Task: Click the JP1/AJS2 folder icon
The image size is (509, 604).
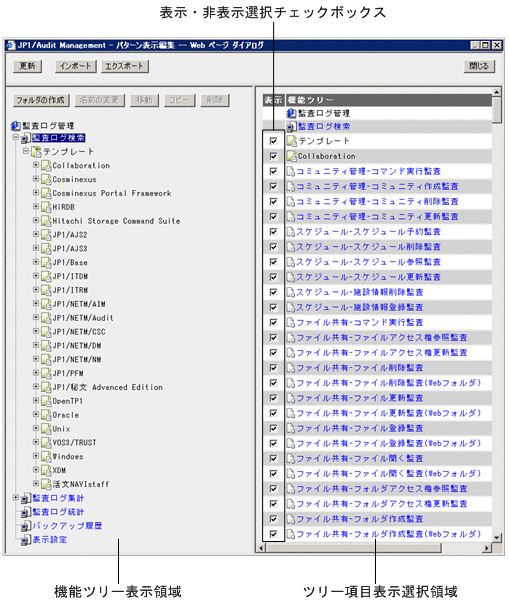Action: [46, 235]
